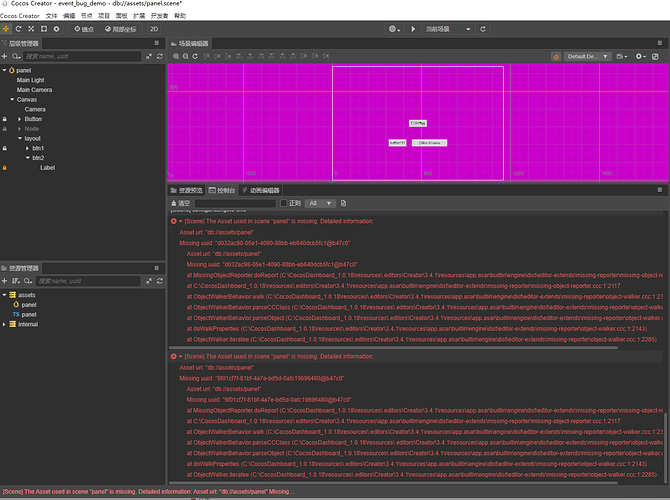Switch to the console tab
The height and width of the screenshot is (500, 670).
pos(222,190)
